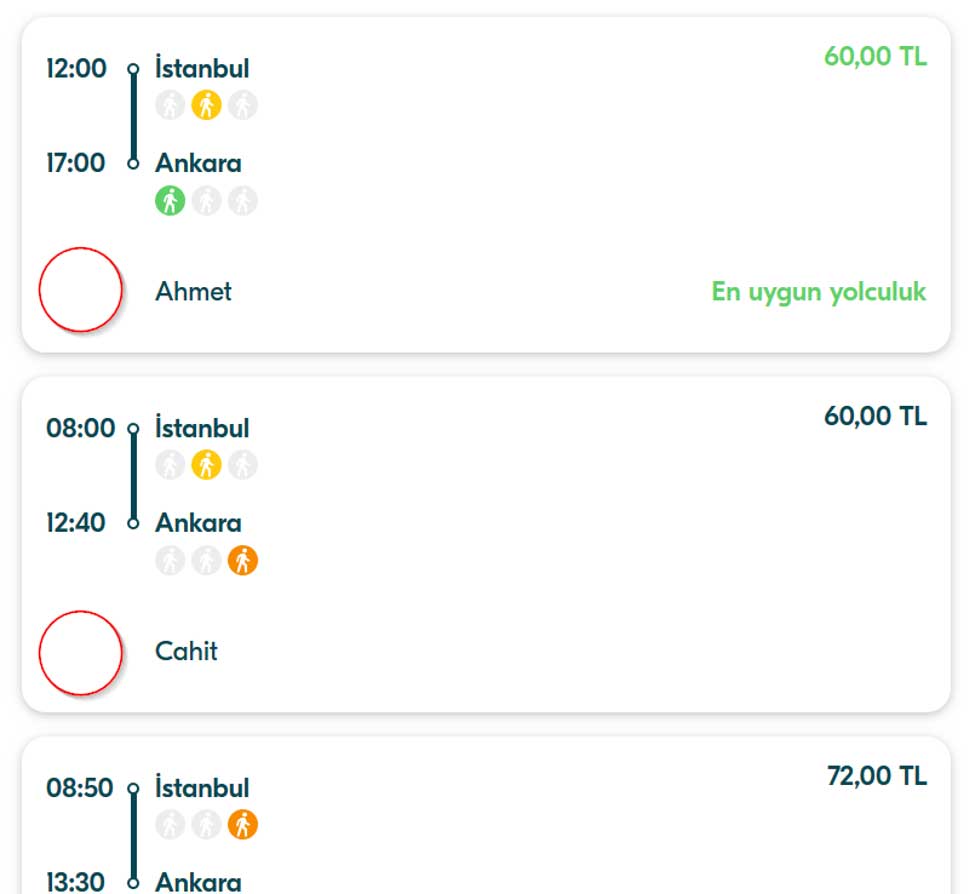Viewport: 975px width, 894px height.
Task: Click green walking icon under Ankara in Ahmet's ride
Action: click(x=171, y=201)
